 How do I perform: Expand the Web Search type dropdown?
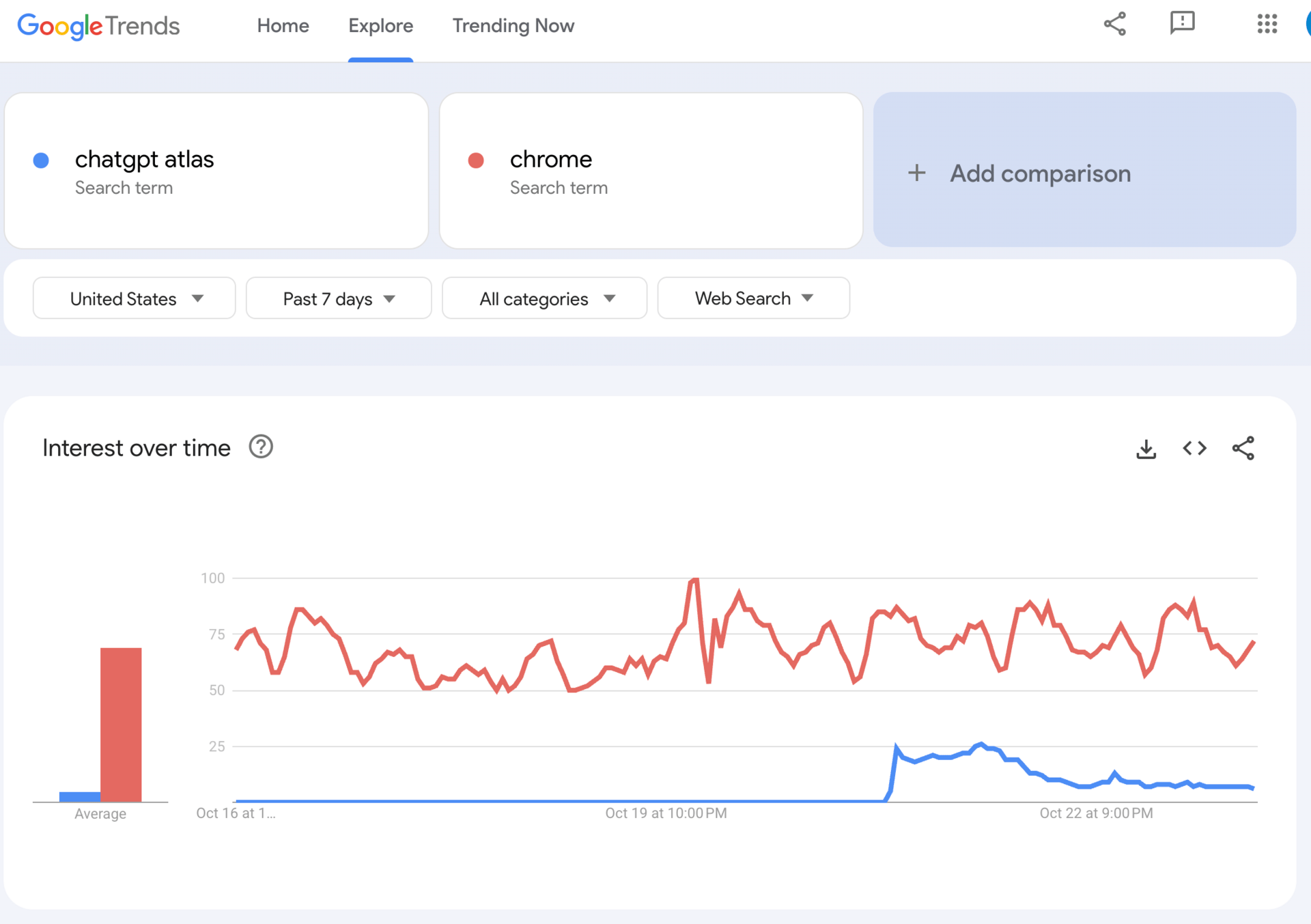click(x=753, y=298)
